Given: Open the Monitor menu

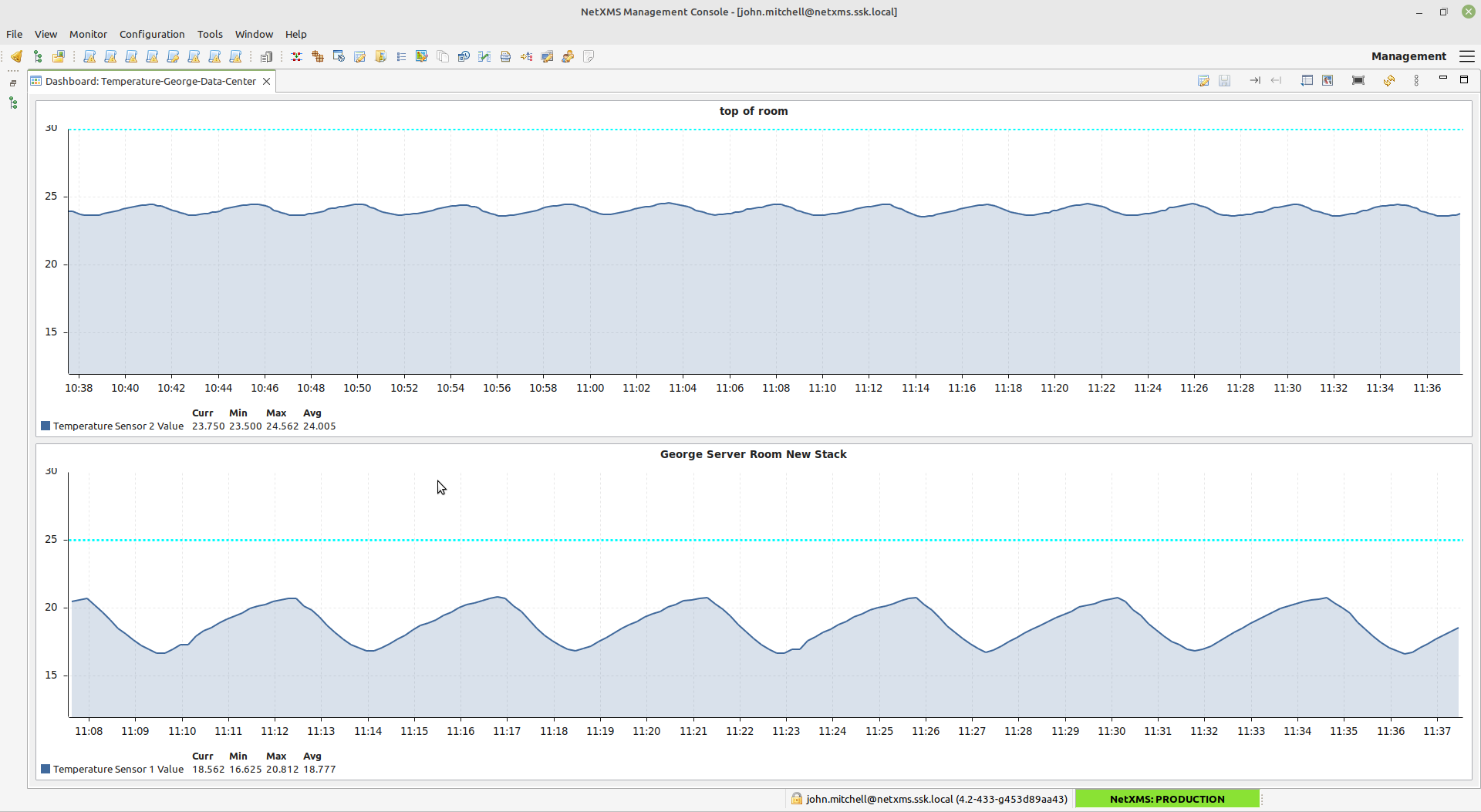Looking at the screenshot, I should tap(88, 34).
